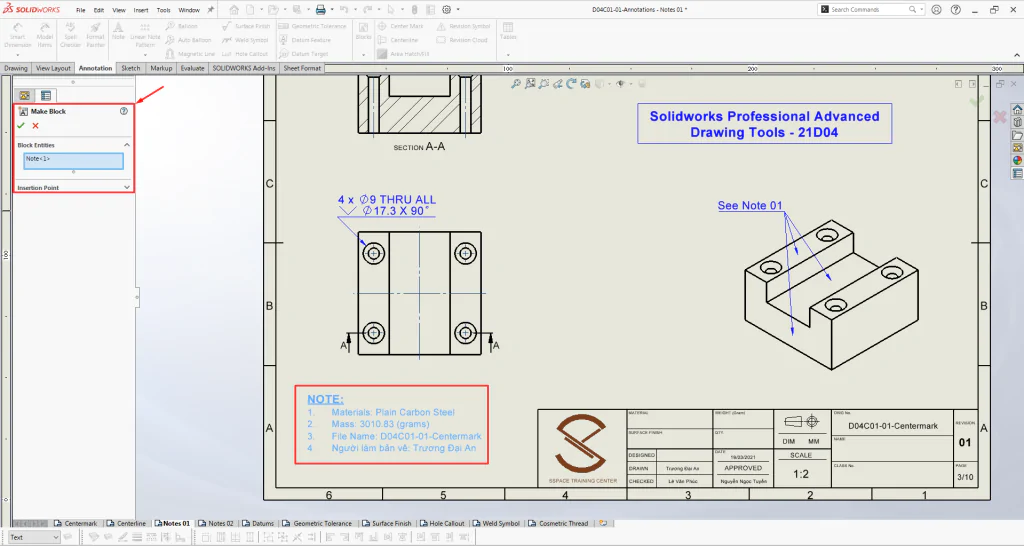The image size is (1024, 546).
Task: Open Smart Dimension dropdown arrow
Action: (x=18, y=55)
